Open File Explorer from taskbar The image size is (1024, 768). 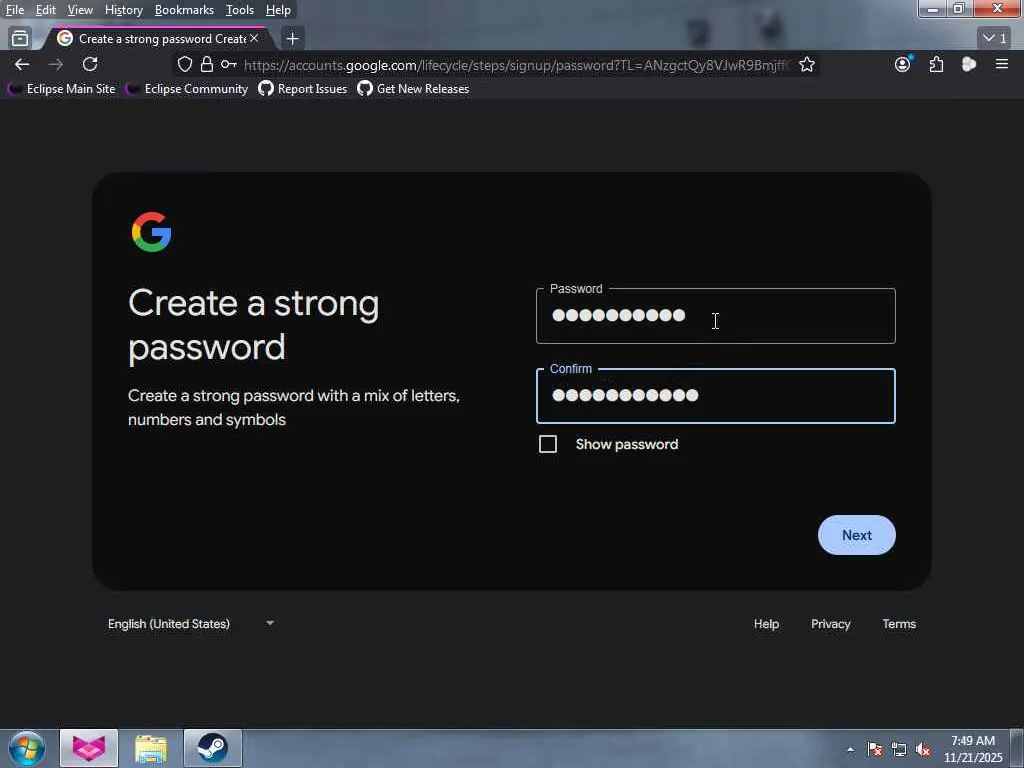151,748
